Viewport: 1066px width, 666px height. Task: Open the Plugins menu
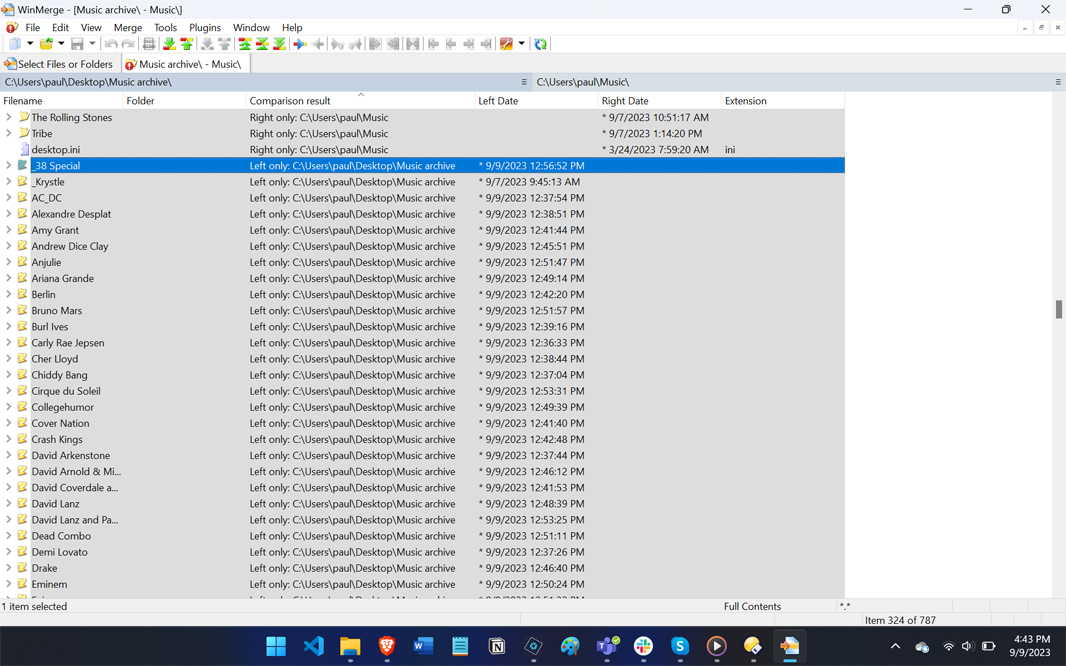tap(205, 28)
